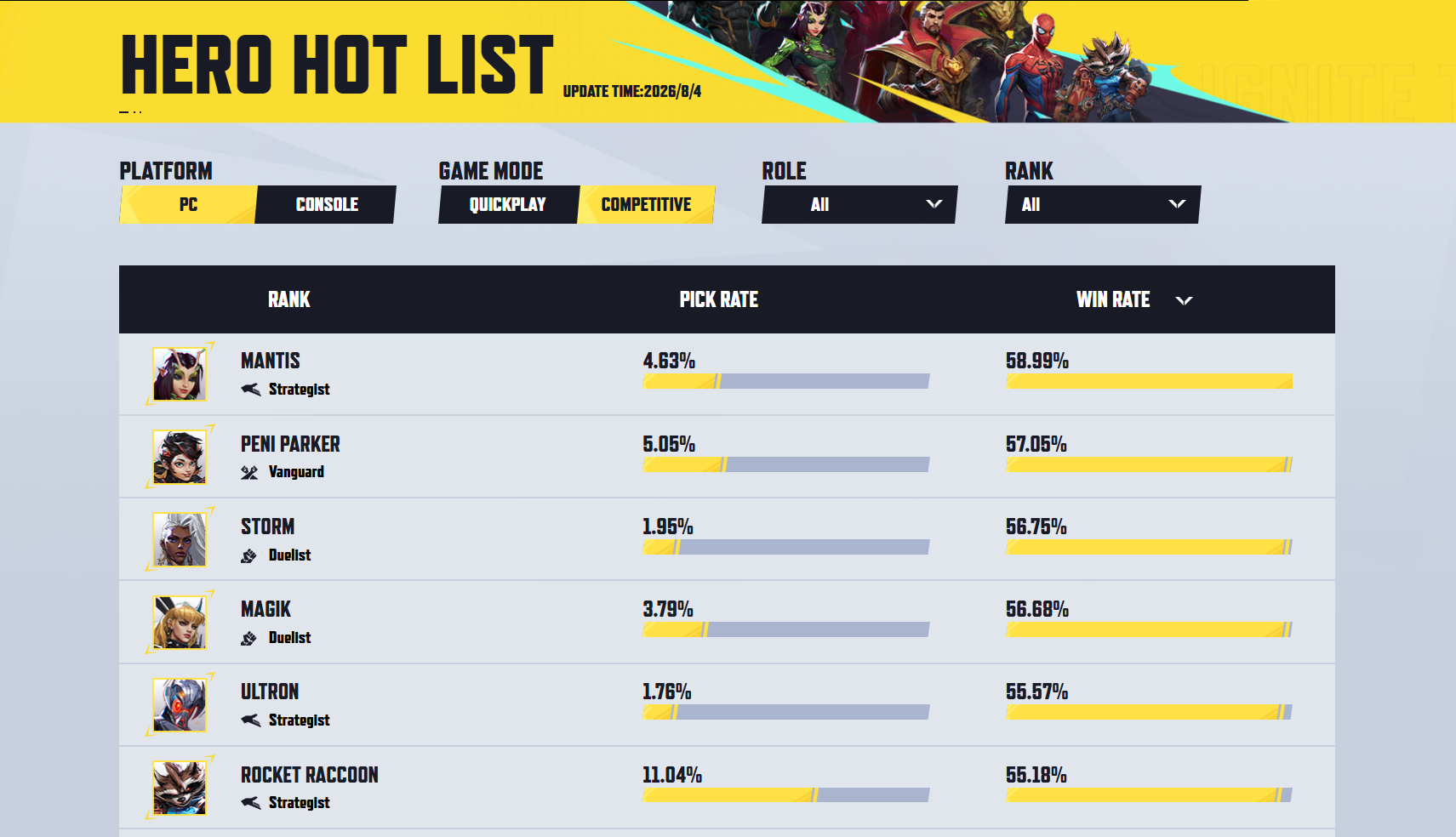The width and height of the screenshot is (1456, 837).
Task: Toggle Win Rate sort arrow
Action: 1184,300
